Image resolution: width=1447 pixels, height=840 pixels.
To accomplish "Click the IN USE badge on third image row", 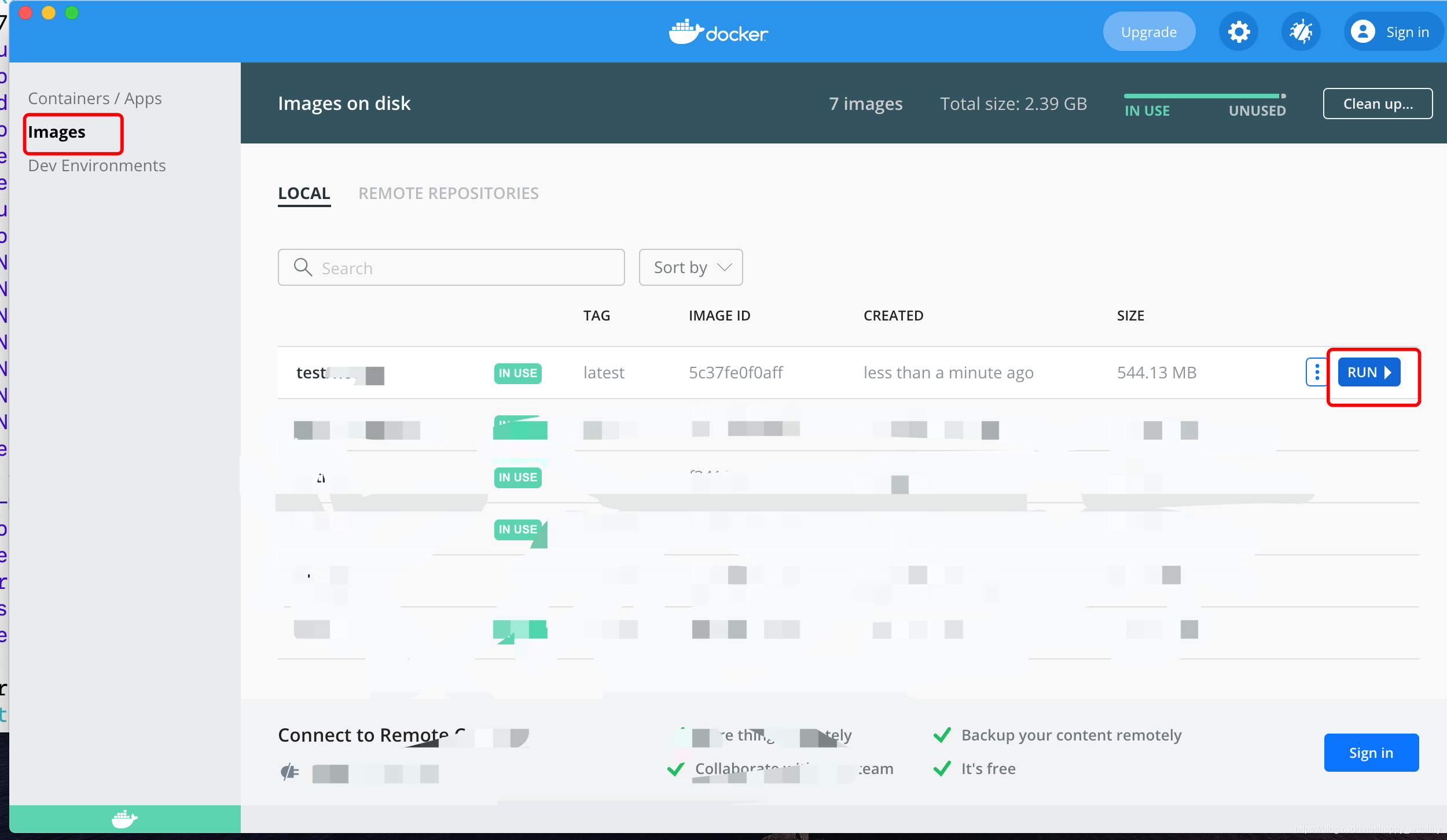I will (x=518, y=477).
